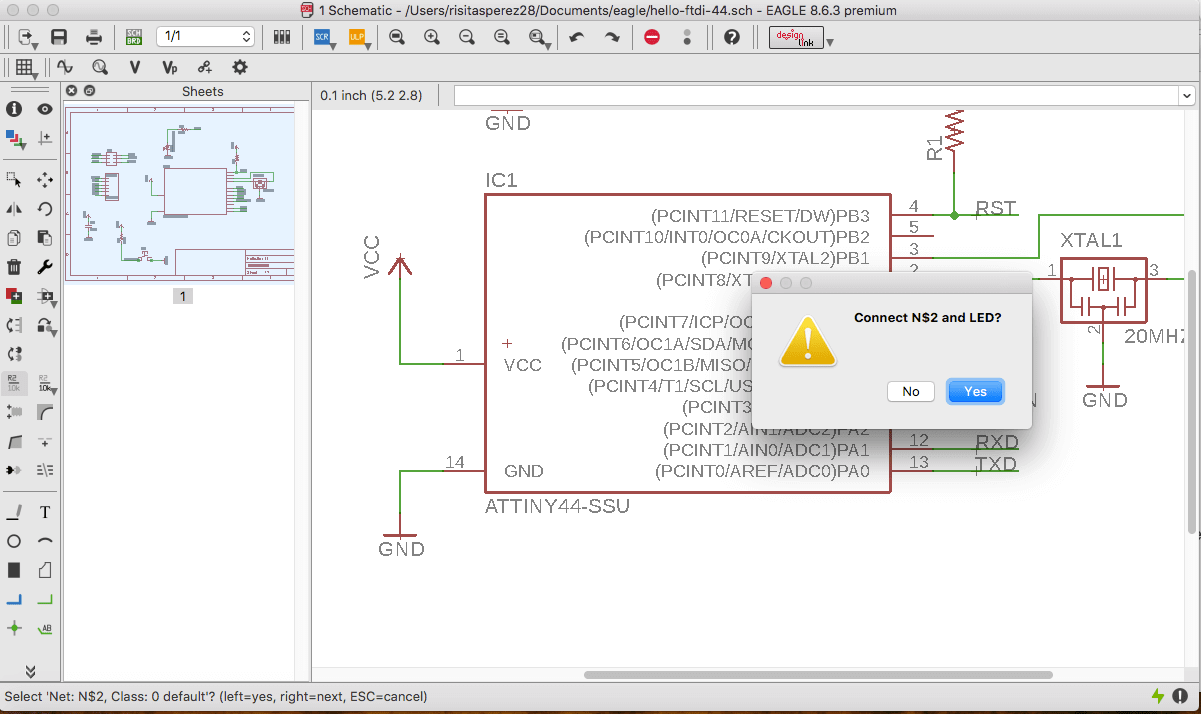Close the Sheets panel
Screen dimensions: 1201x714
pos(72,91)
